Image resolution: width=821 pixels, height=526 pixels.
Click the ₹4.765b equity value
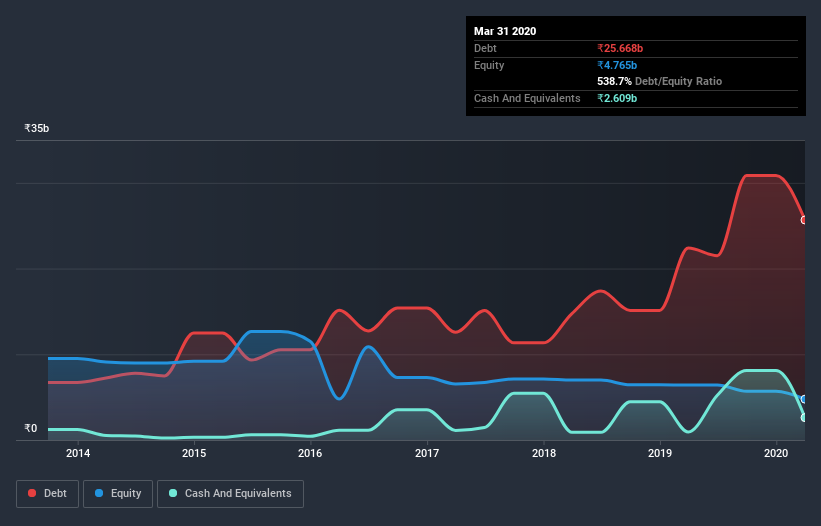coord(617,65)
